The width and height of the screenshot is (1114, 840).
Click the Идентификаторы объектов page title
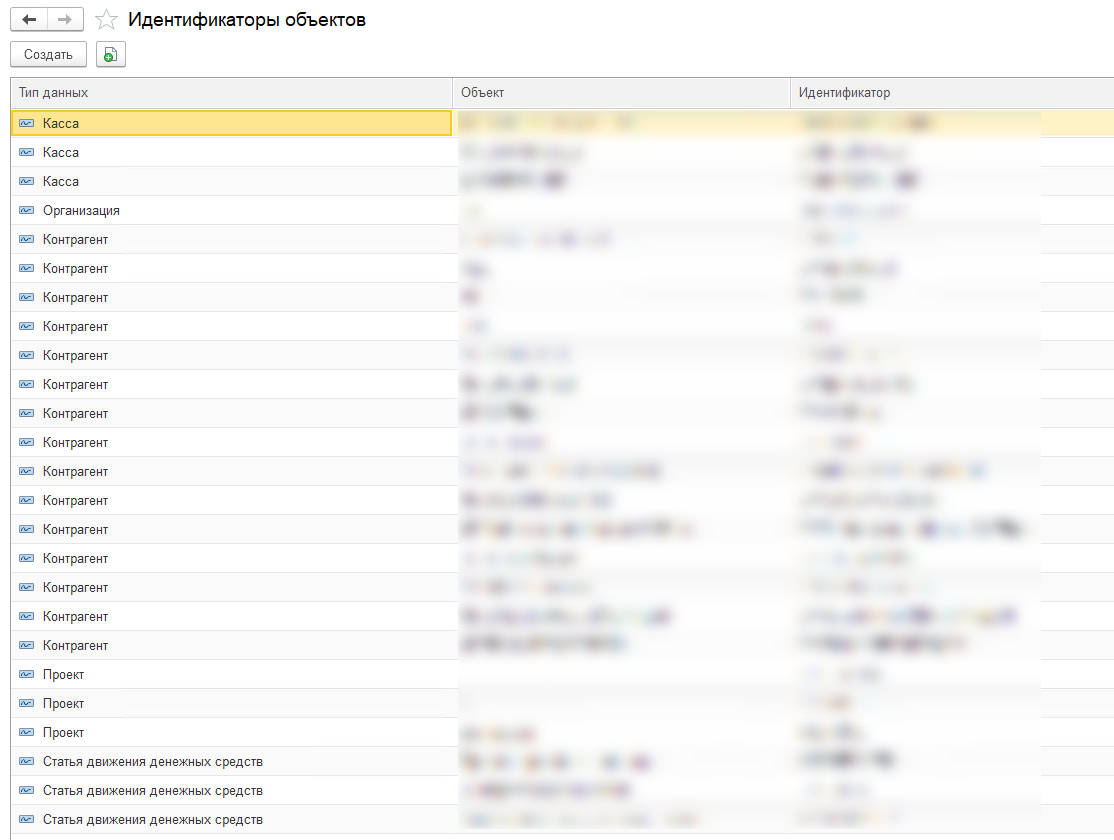pos(247,20)
